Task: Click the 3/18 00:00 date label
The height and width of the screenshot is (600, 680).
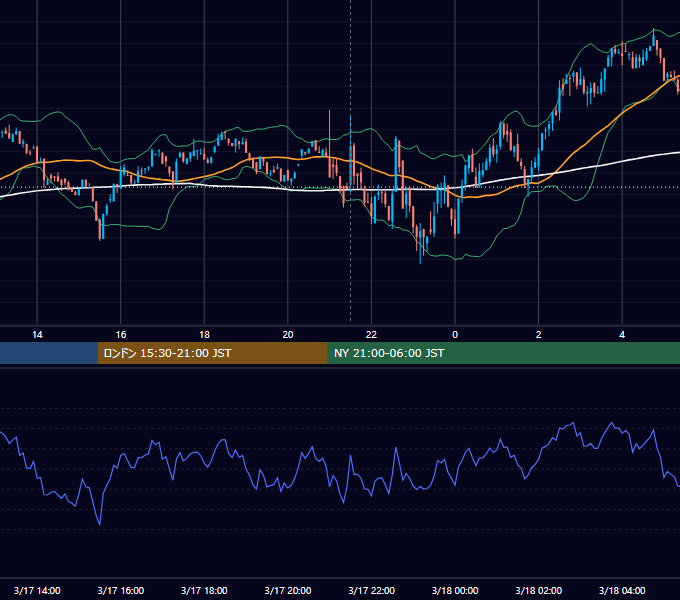Action: coord(455,590)
